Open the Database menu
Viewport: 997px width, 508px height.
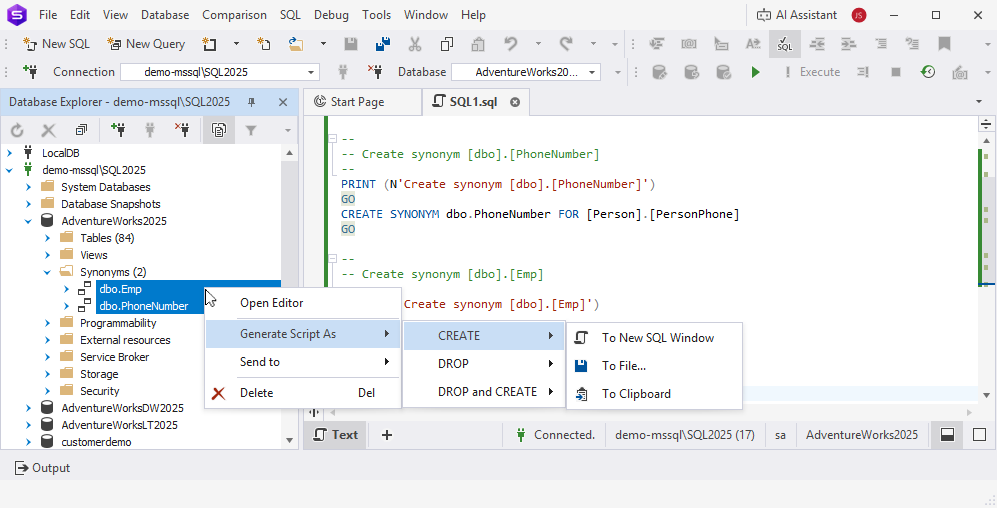point(165,15)
